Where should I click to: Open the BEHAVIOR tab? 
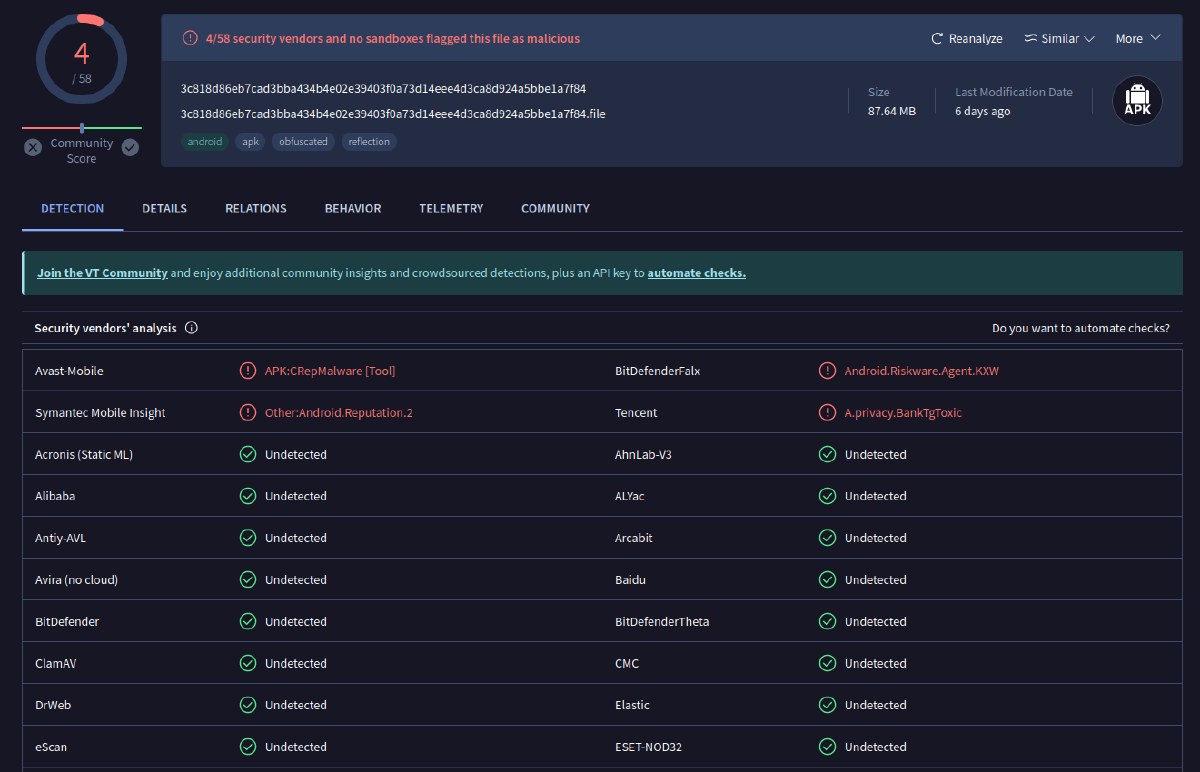[x=353, y=209]
